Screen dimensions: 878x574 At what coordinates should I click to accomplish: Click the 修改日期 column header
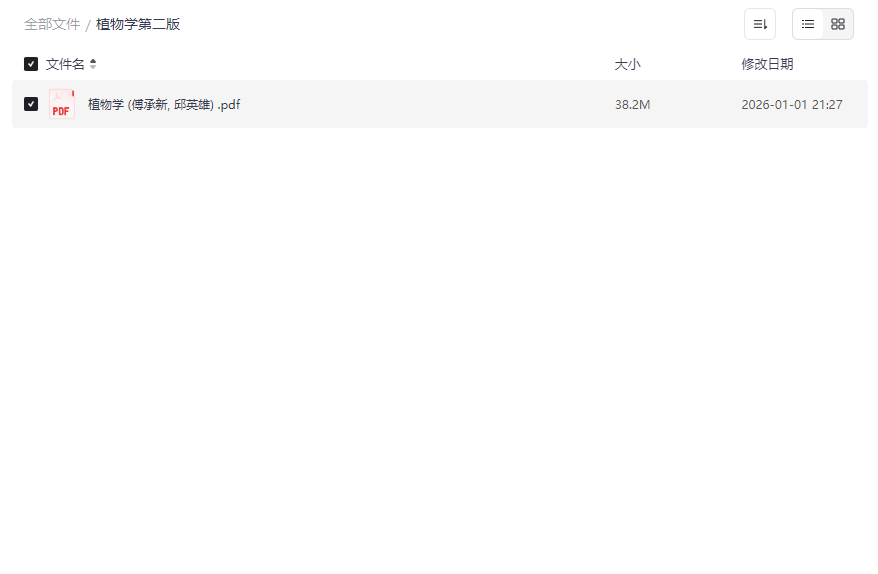pos(767,64)
